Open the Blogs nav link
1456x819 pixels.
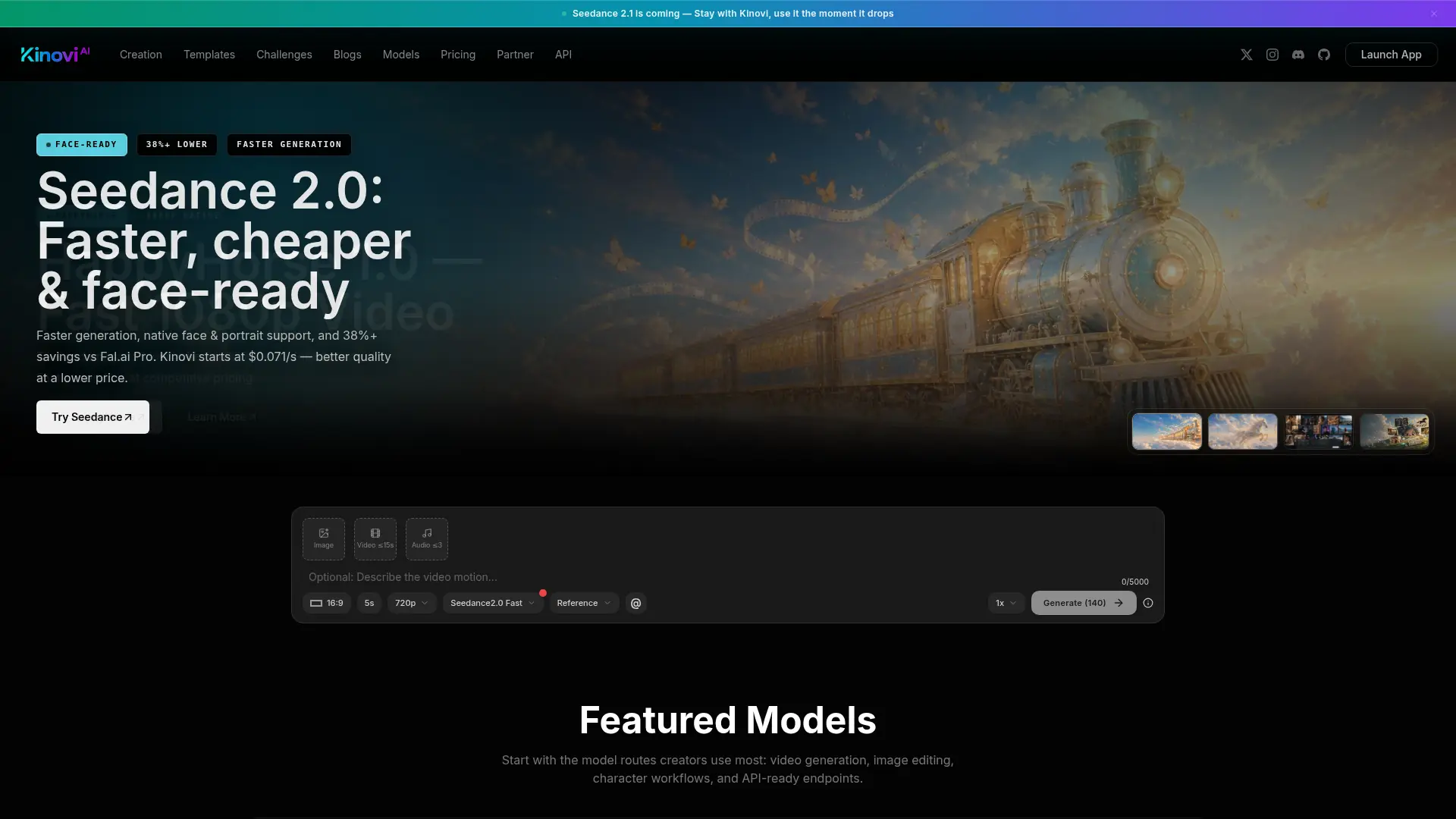point(347,55)
